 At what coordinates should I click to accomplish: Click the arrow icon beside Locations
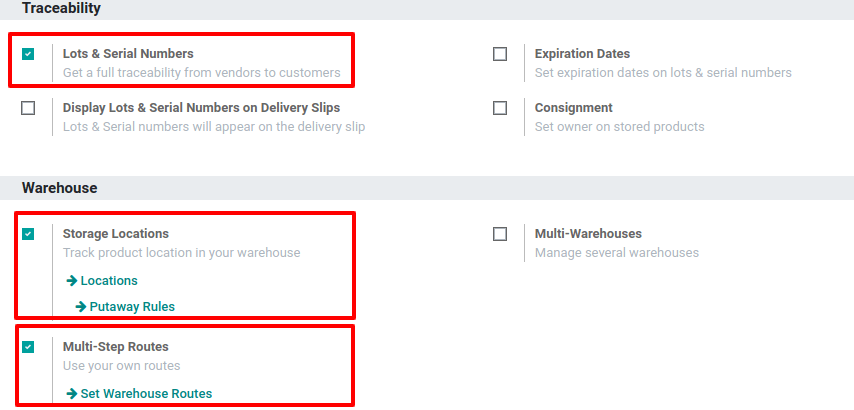point(71,281)
